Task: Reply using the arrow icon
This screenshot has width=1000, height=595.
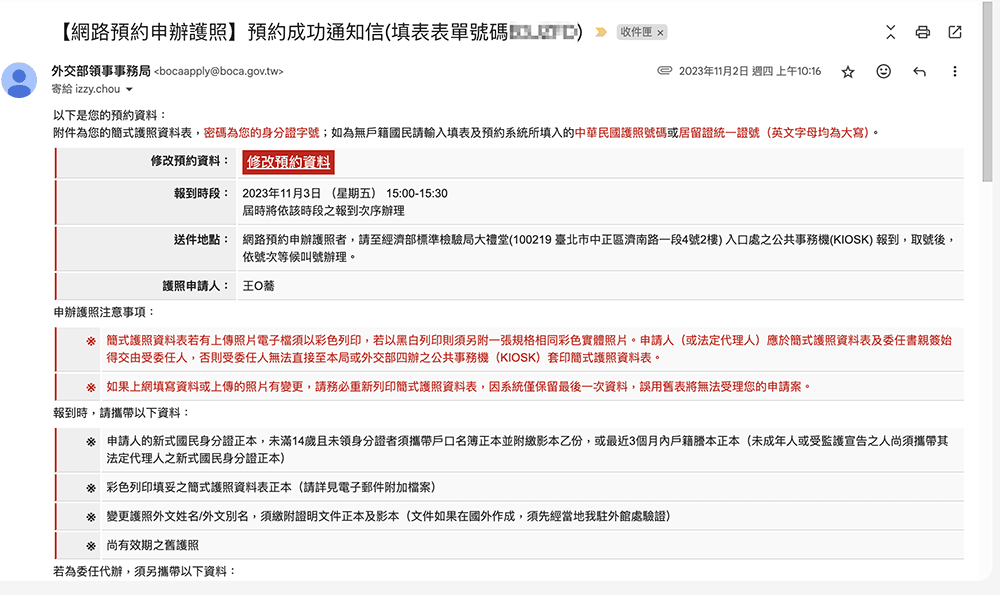Action: [x=919, y=72]
